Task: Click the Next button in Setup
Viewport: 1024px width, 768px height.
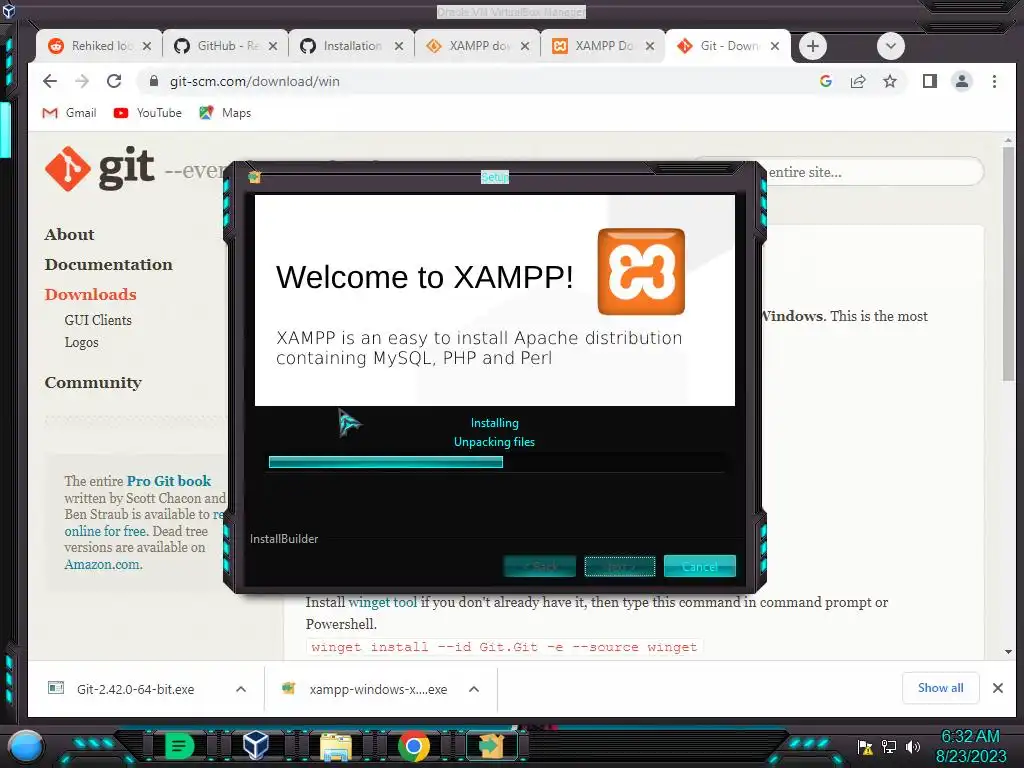Action: tap(620, 566)
